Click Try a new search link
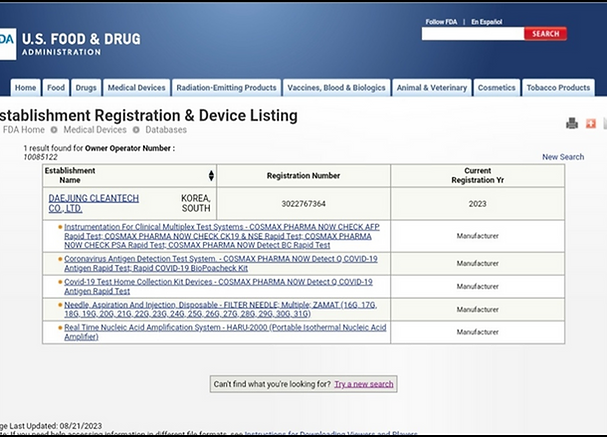The height and width of the screenshot is (437, 607). click(x=364, y=384)
